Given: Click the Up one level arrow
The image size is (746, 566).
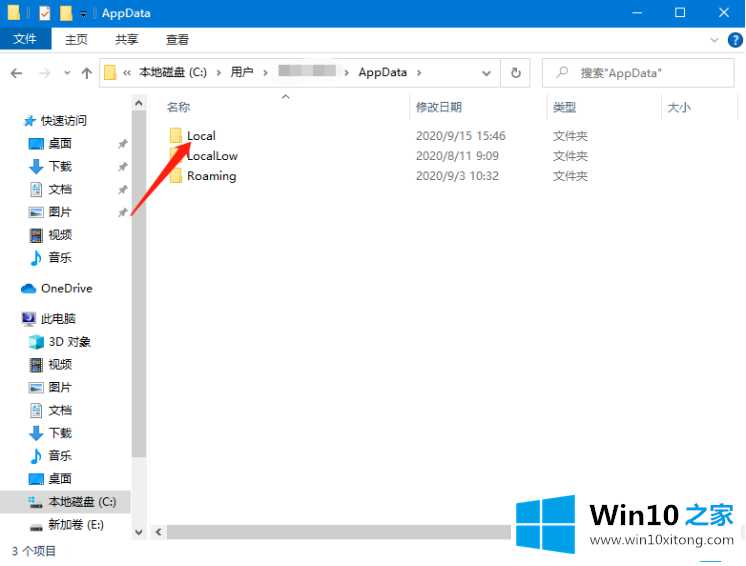Looking at the screenshot, I should coord(87,73).
